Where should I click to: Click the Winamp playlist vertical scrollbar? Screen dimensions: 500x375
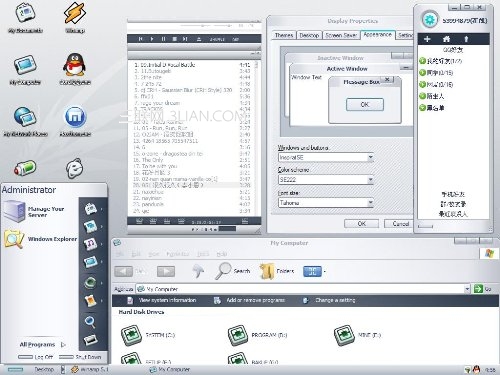pyautogui.click(x=256, y=138)
